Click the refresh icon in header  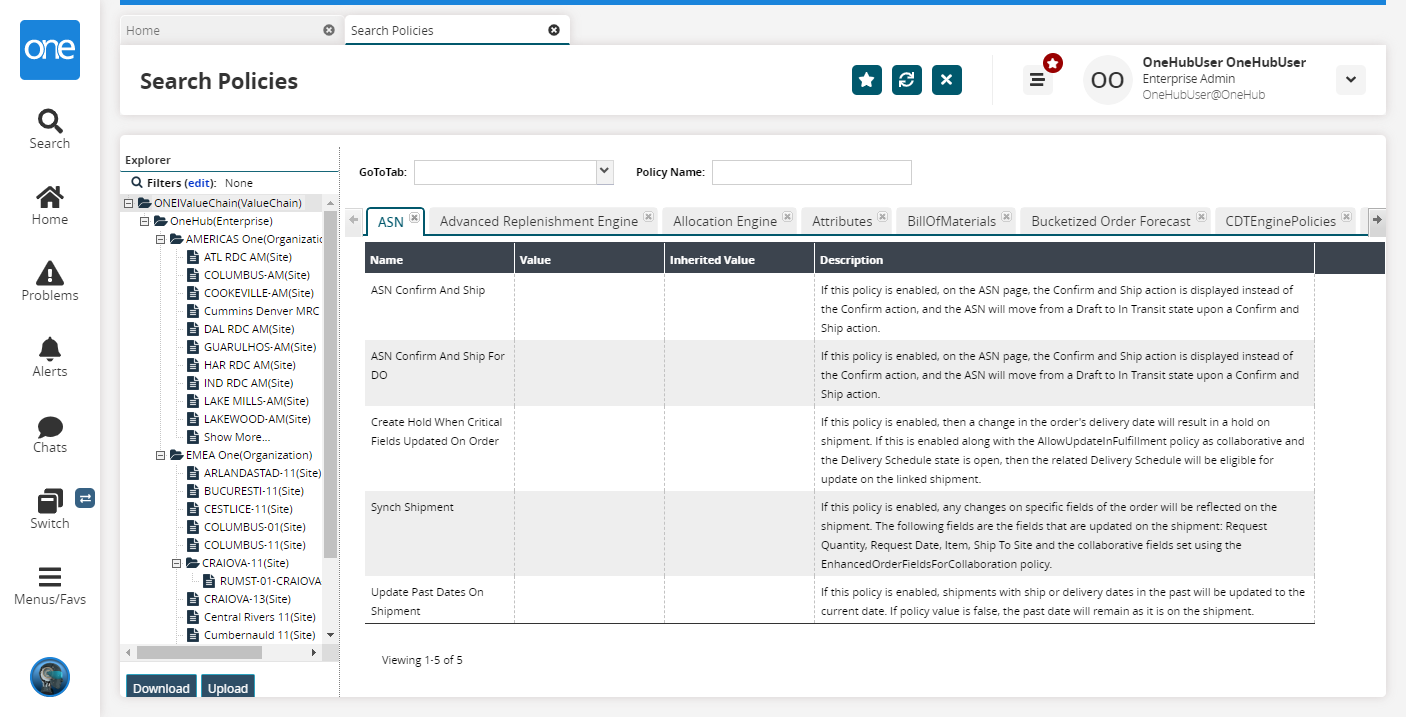907,80
